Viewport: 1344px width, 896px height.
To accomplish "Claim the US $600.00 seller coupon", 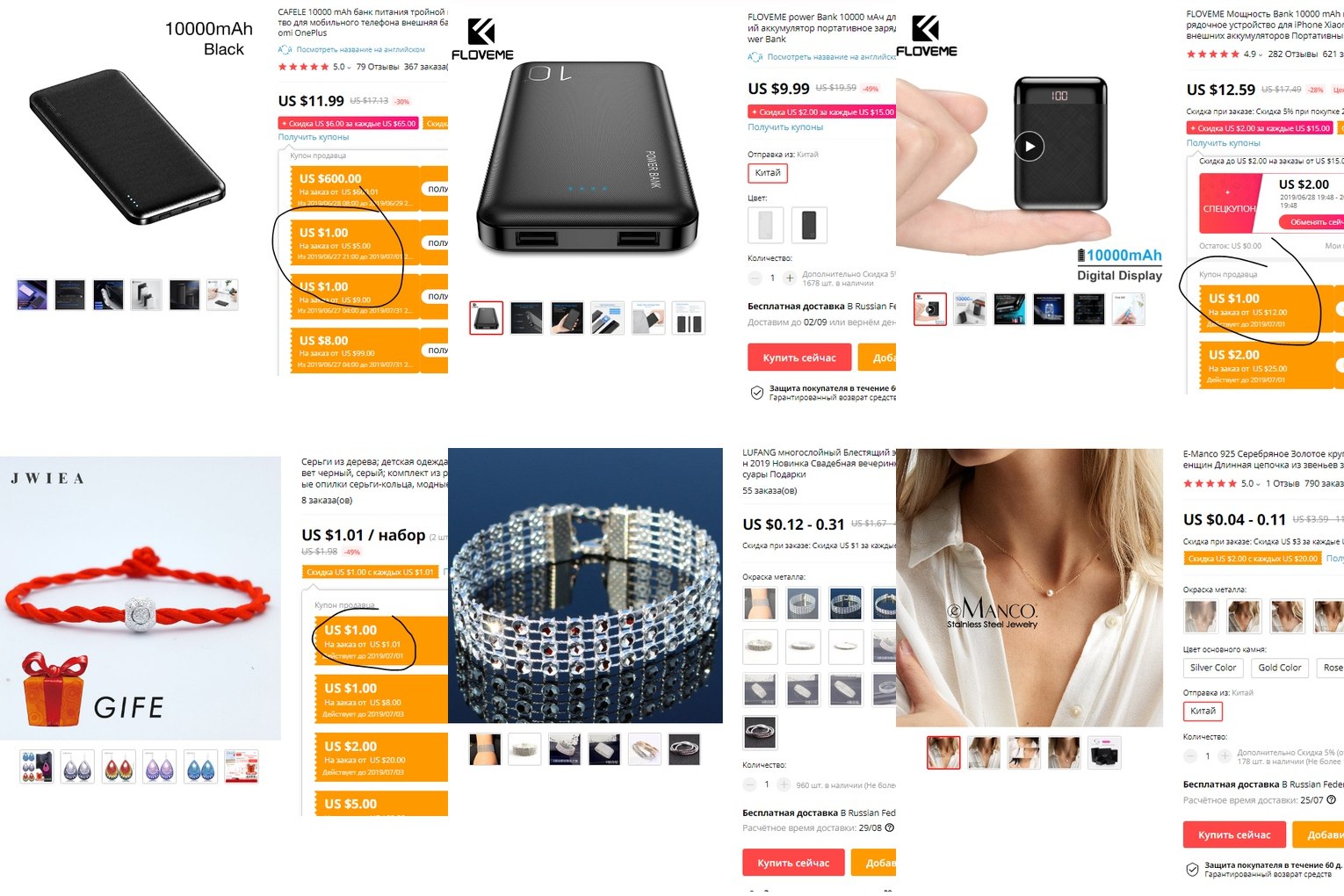I will (437, 189).
